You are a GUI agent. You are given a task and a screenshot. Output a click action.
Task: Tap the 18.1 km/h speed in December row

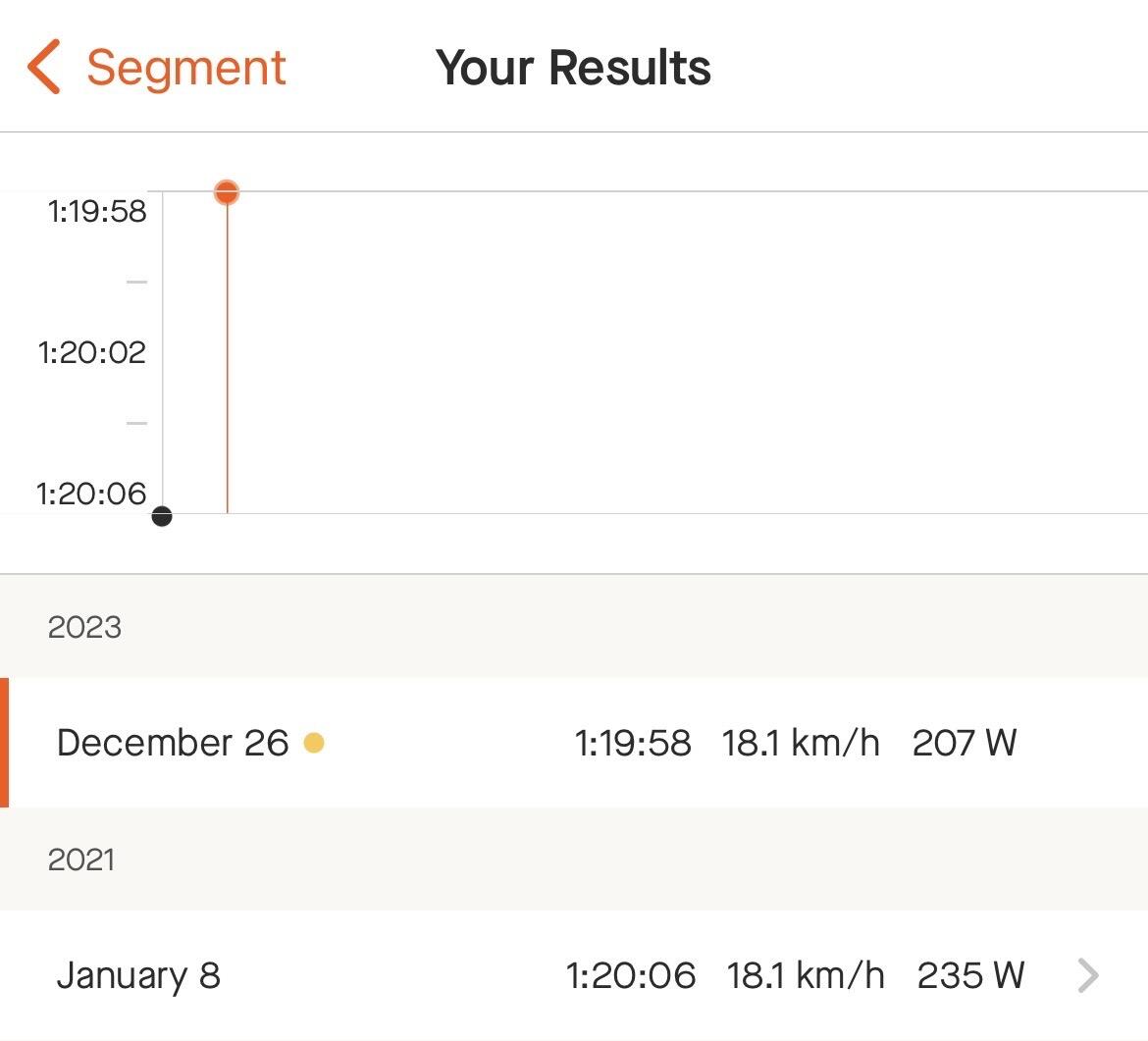[x=801, y=743]
